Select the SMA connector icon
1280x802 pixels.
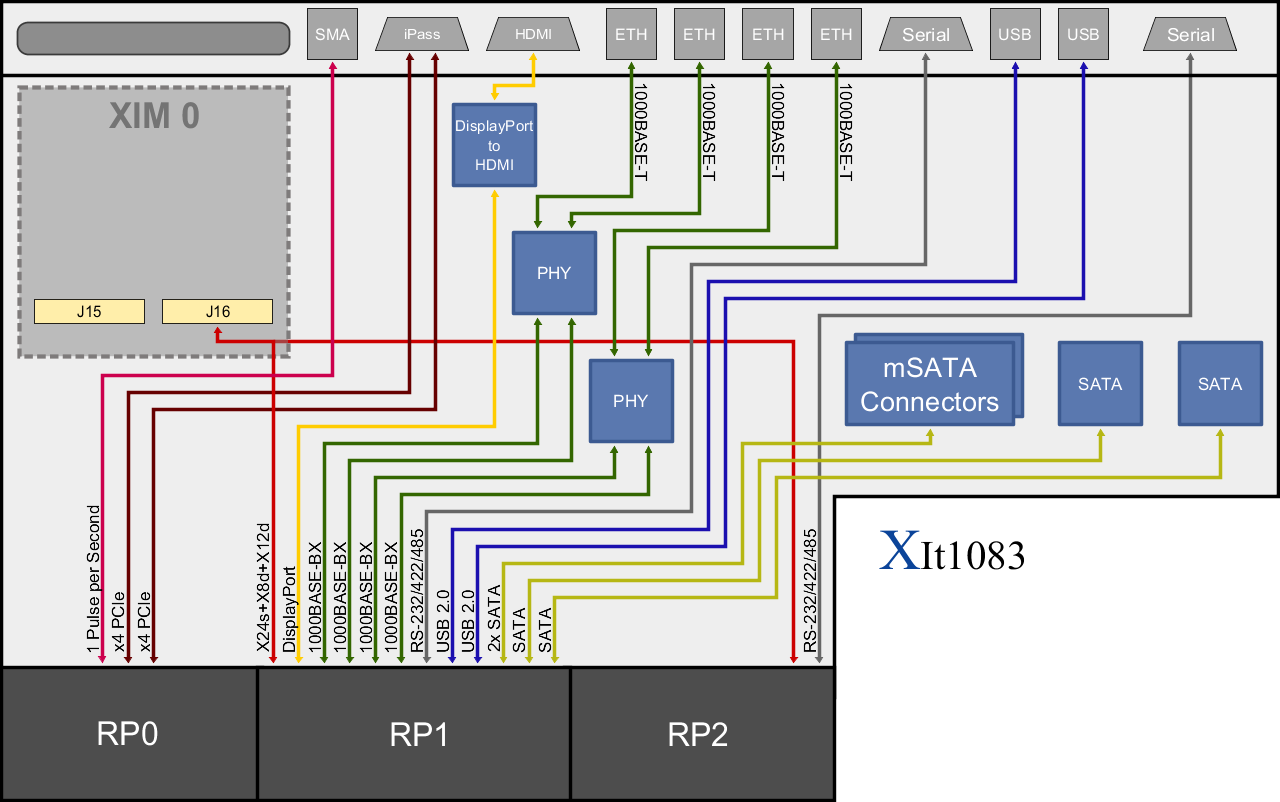331,33
